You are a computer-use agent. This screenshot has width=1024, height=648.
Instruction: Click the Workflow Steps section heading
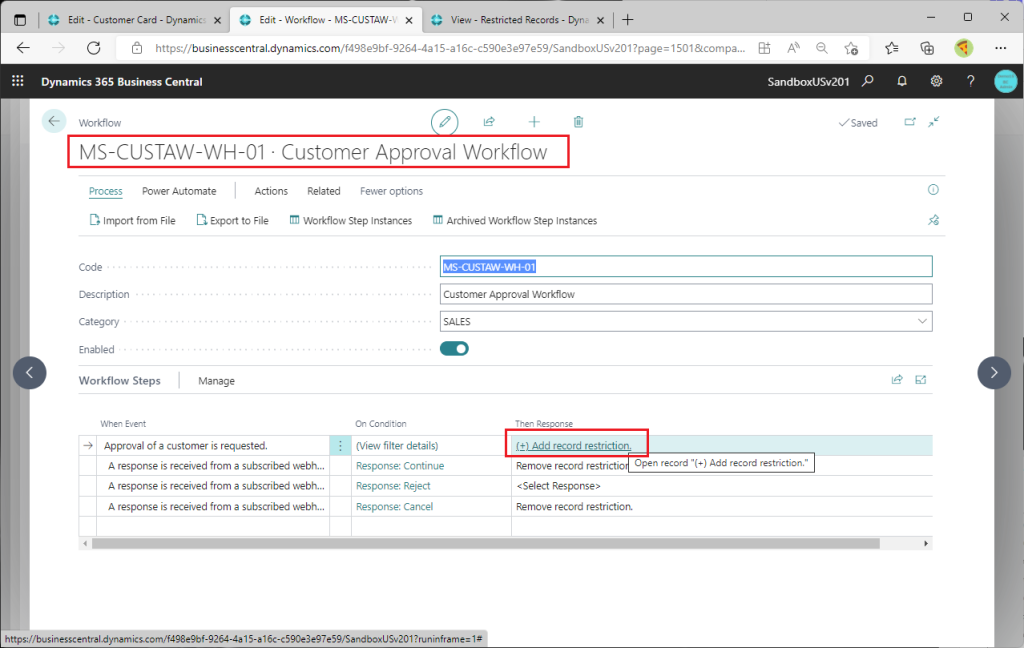pyautogui.click(x=120, y=381)
